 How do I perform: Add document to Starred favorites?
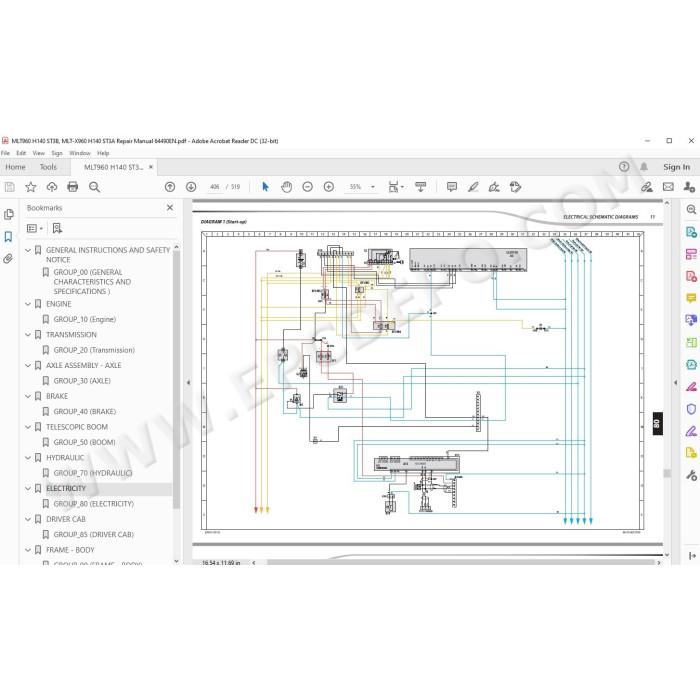[x=30, y=187]
